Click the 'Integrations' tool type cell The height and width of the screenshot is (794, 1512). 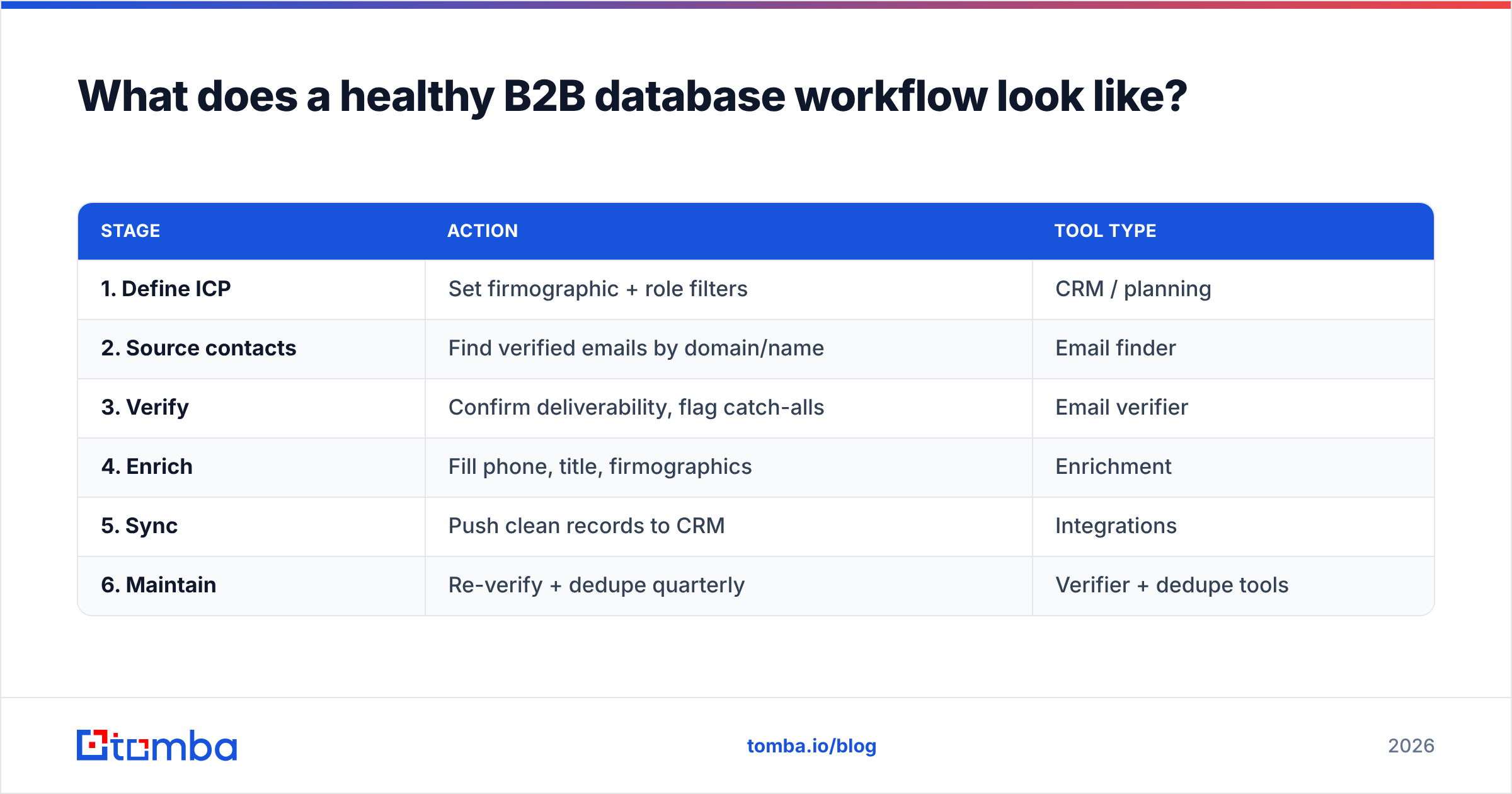[1234, 526]
